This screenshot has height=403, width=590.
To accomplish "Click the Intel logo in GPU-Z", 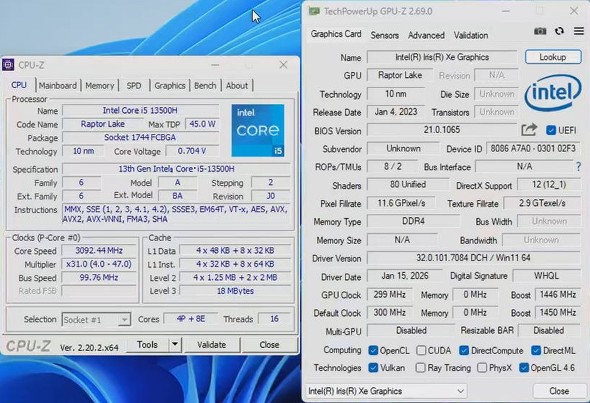I will pos(553,93).
